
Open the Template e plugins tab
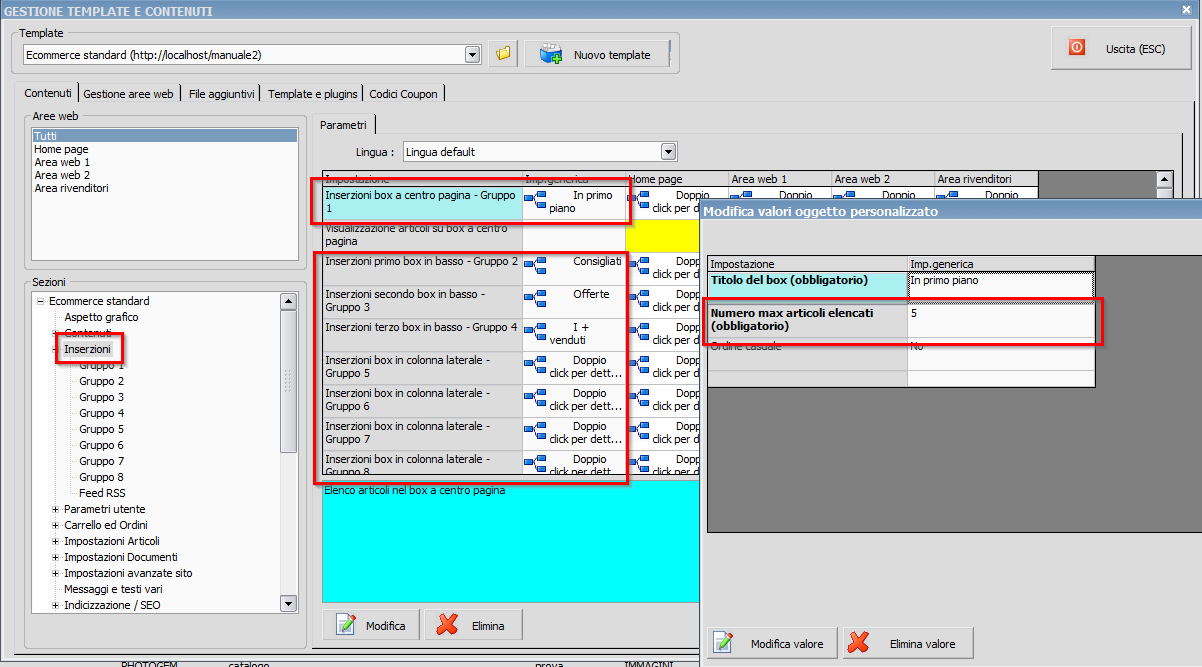coord(312,94)
